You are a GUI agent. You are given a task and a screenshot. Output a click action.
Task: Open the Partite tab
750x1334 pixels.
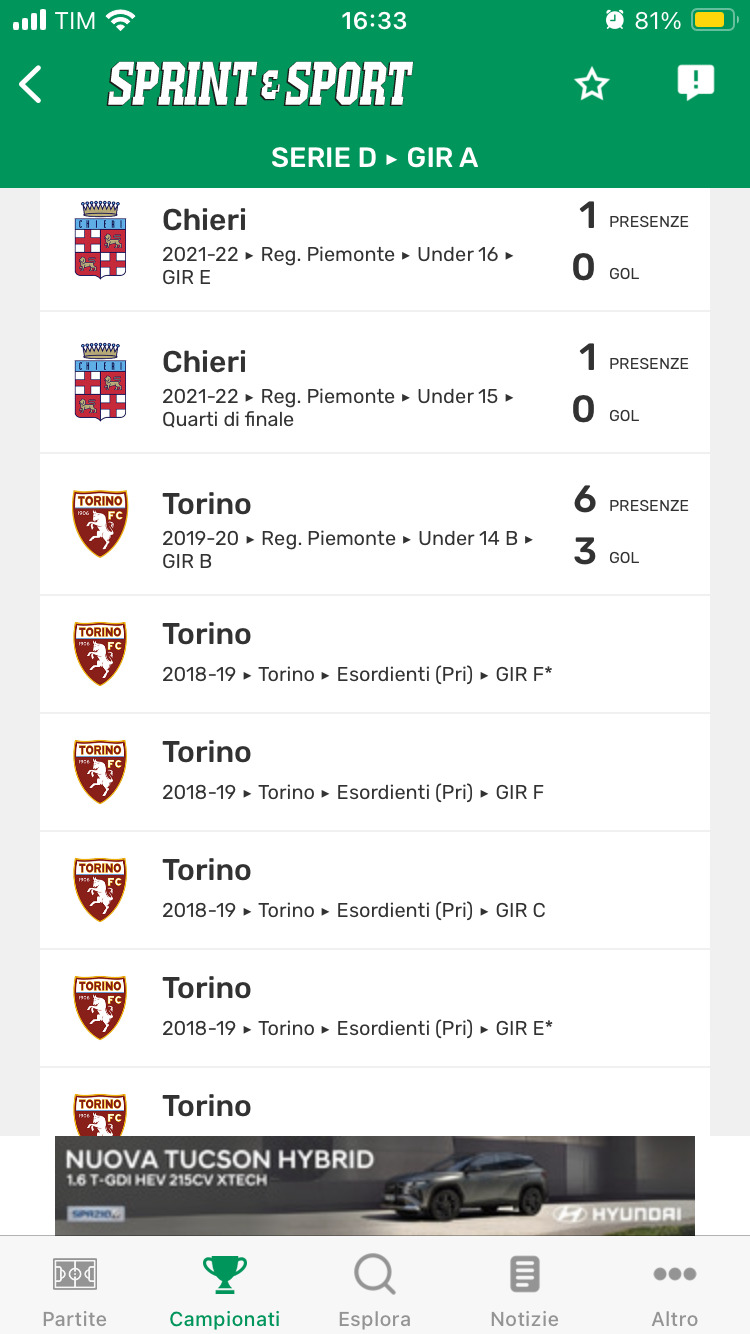(x=75, y=1290)
